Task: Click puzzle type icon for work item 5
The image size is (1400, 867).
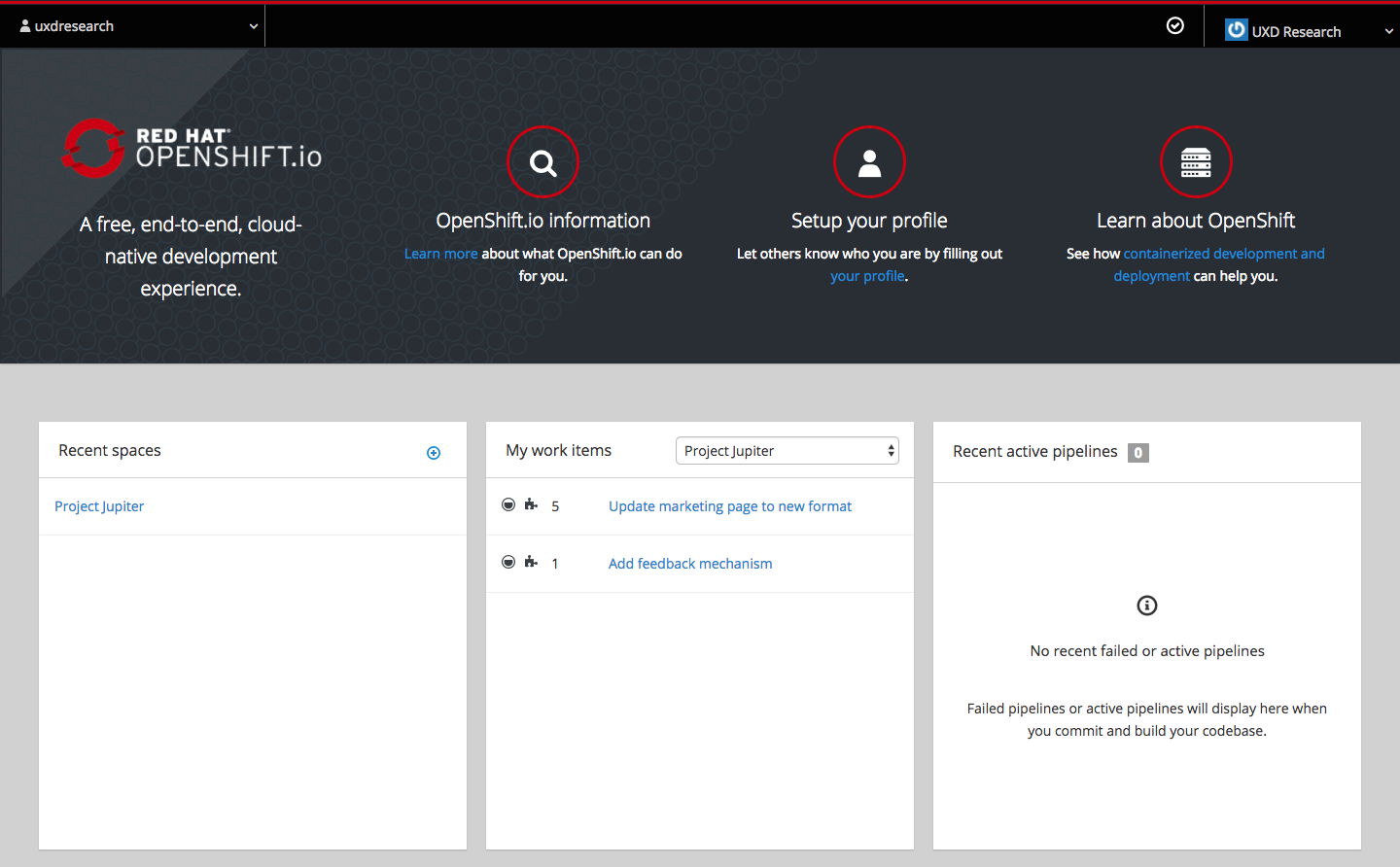Action: (x=531, y=504)
